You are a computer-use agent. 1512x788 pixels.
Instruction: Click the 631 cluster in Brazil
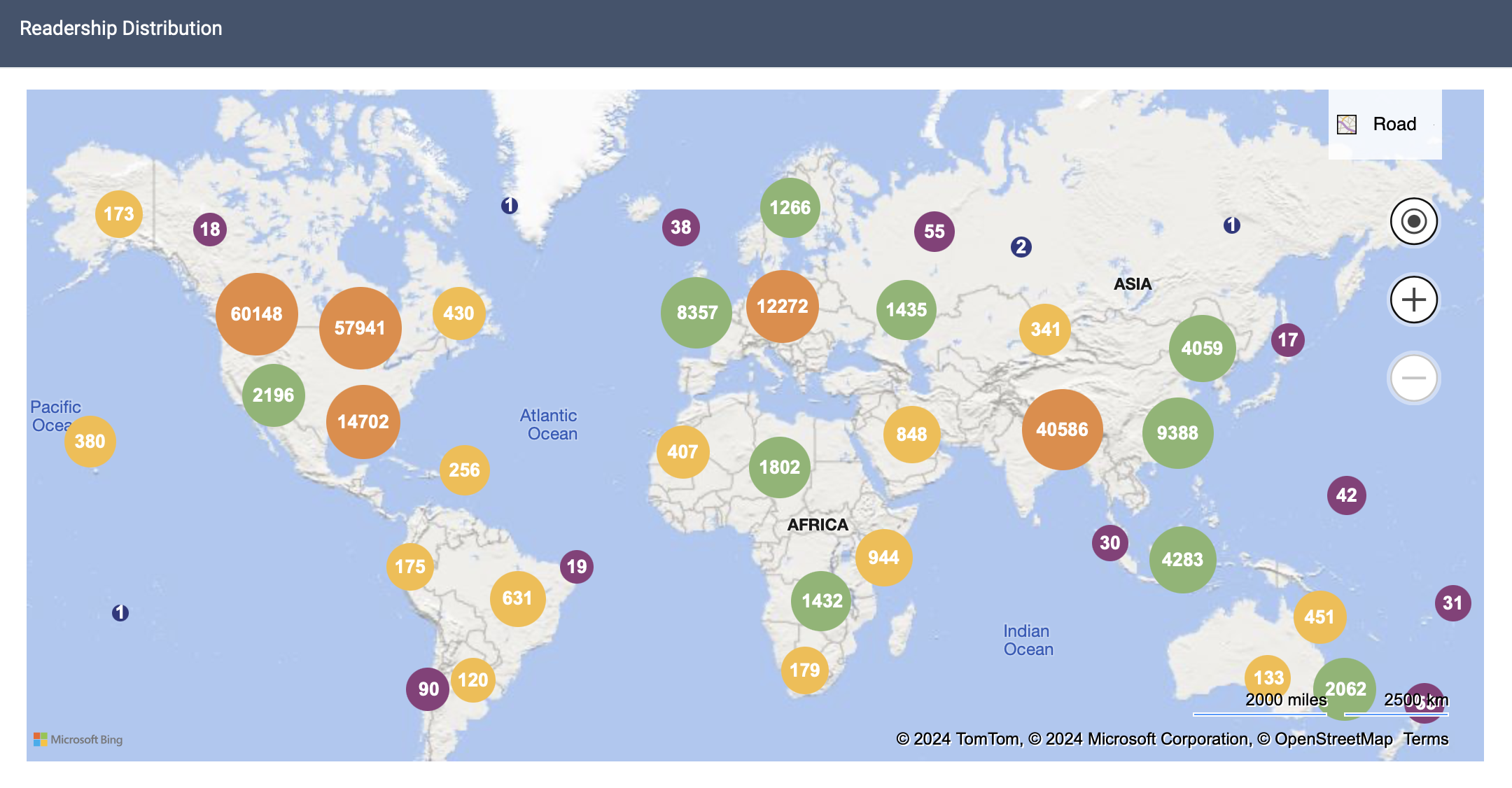pos(517,598)
